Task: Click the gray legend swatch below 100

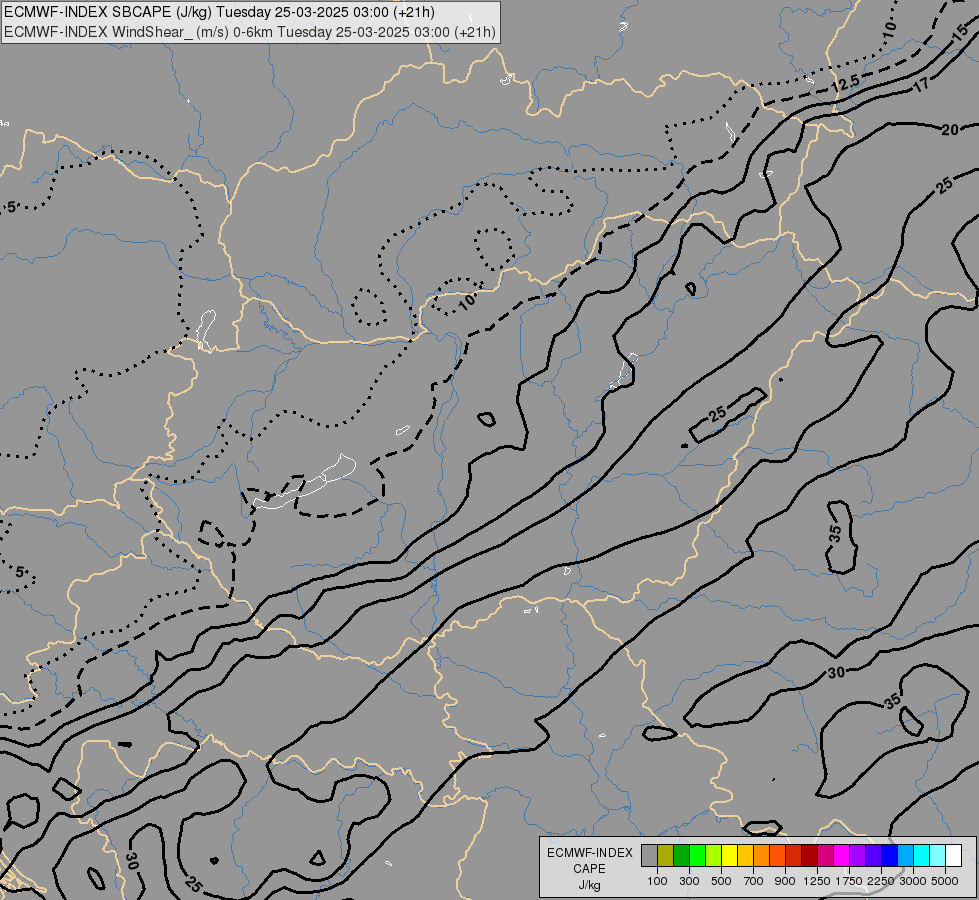Action: [649, 856]
